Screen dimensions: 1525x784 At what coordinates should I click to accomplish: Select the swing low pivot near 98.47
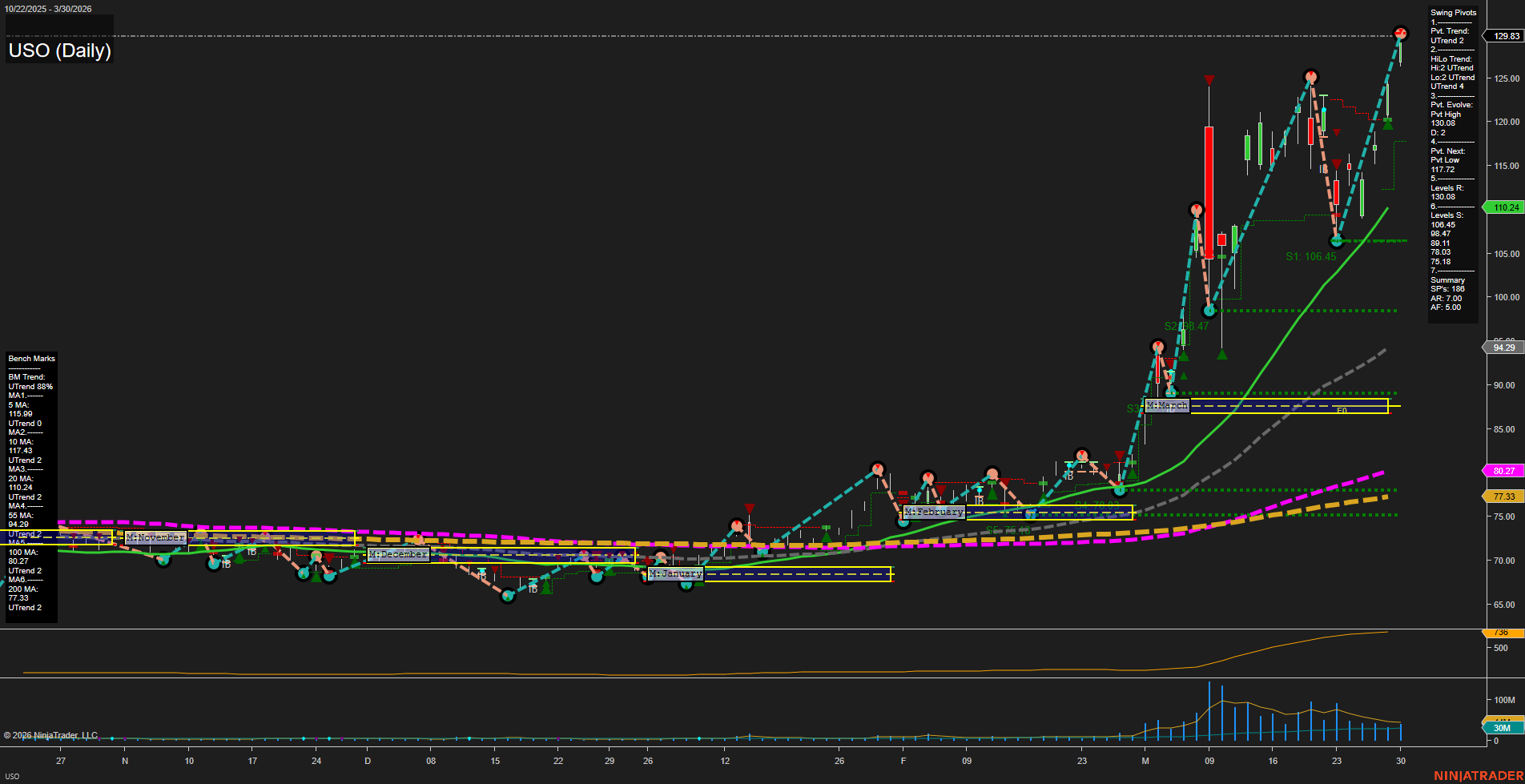click(x=1209, y=311)
